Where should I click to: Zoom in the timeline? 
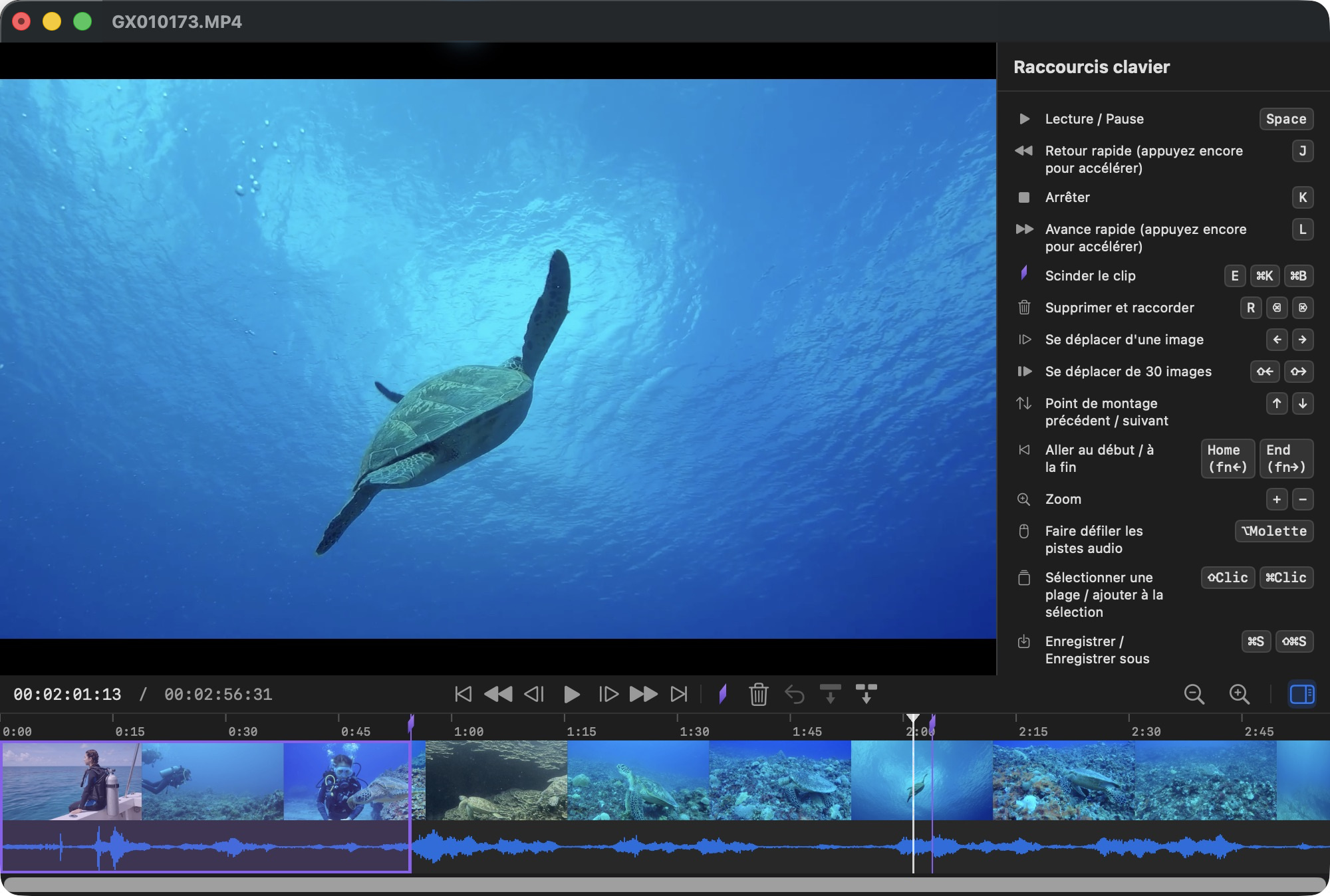point(1240,694)
